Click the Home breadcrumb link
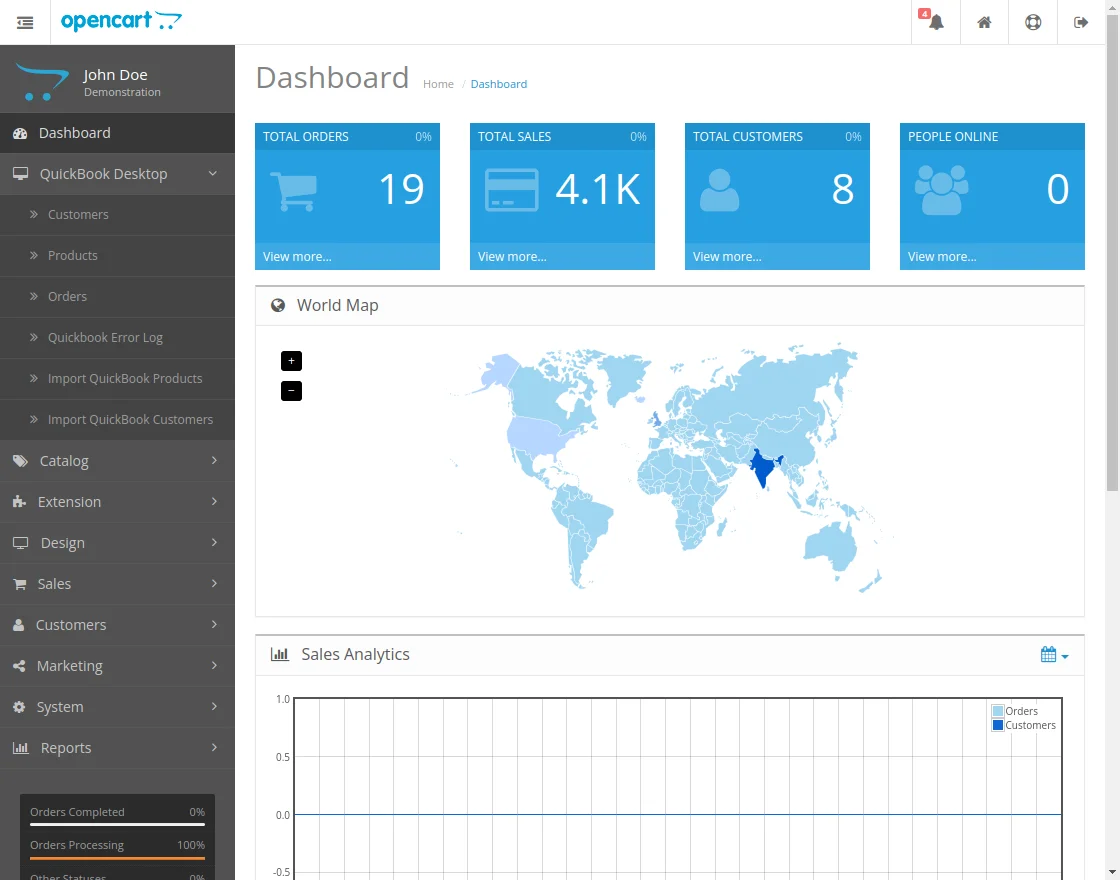1120x880 pixels. click(438, 84)
